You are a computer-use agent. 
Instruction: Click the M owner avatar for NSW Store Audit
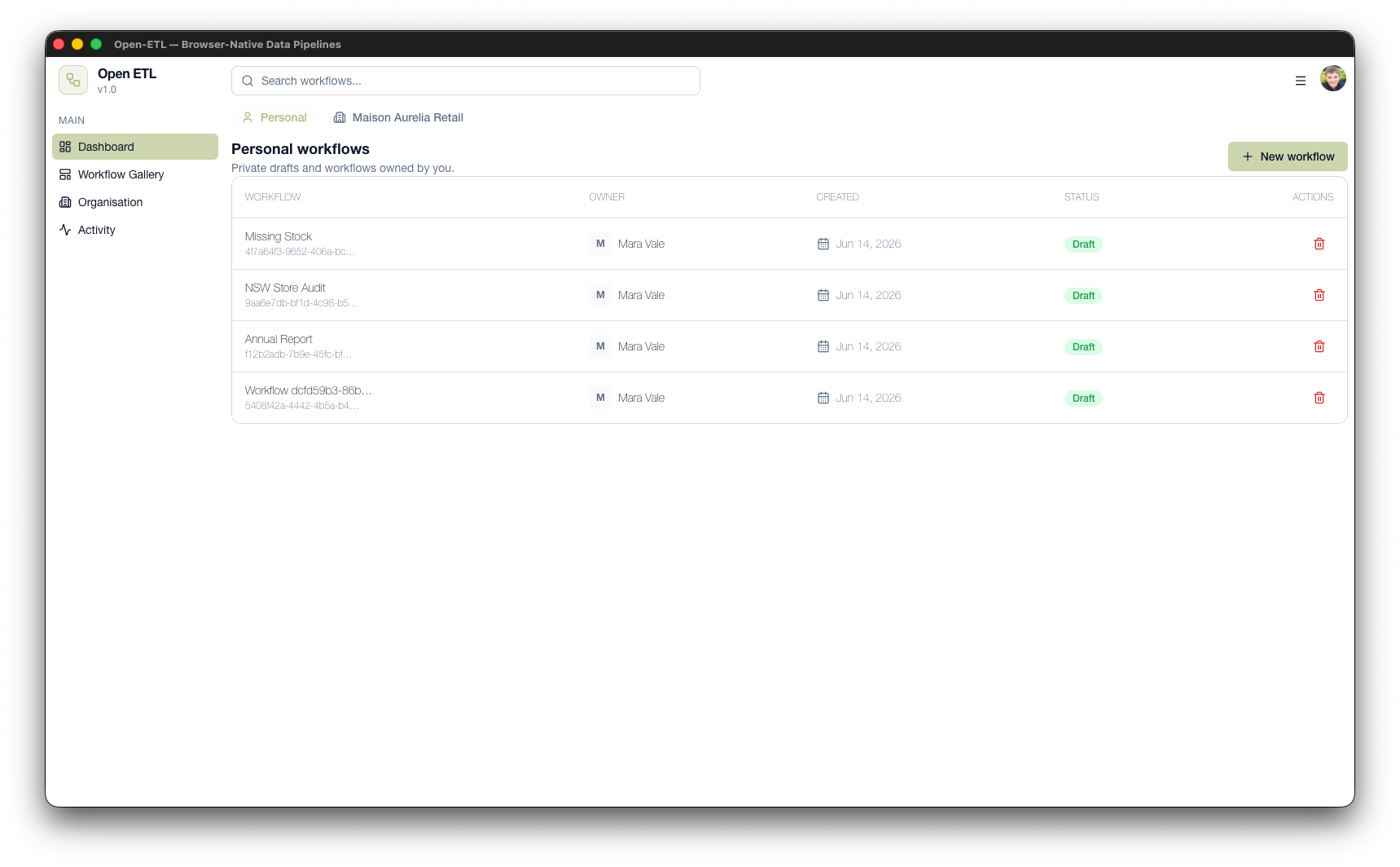tap(600, 295)
